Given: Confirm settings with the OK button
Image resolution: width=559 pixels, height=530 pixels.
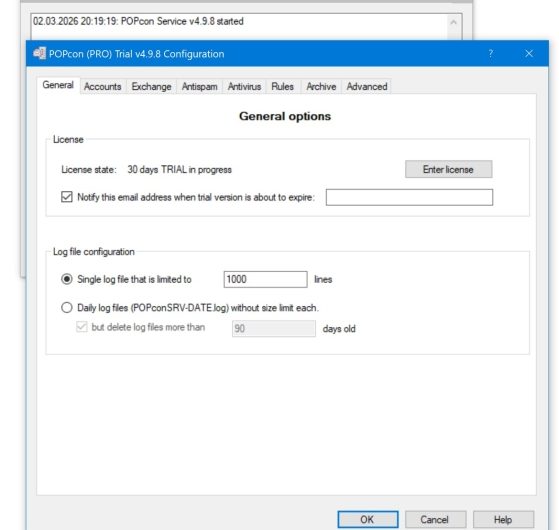Looking at the screenshot, I should 368,520.
